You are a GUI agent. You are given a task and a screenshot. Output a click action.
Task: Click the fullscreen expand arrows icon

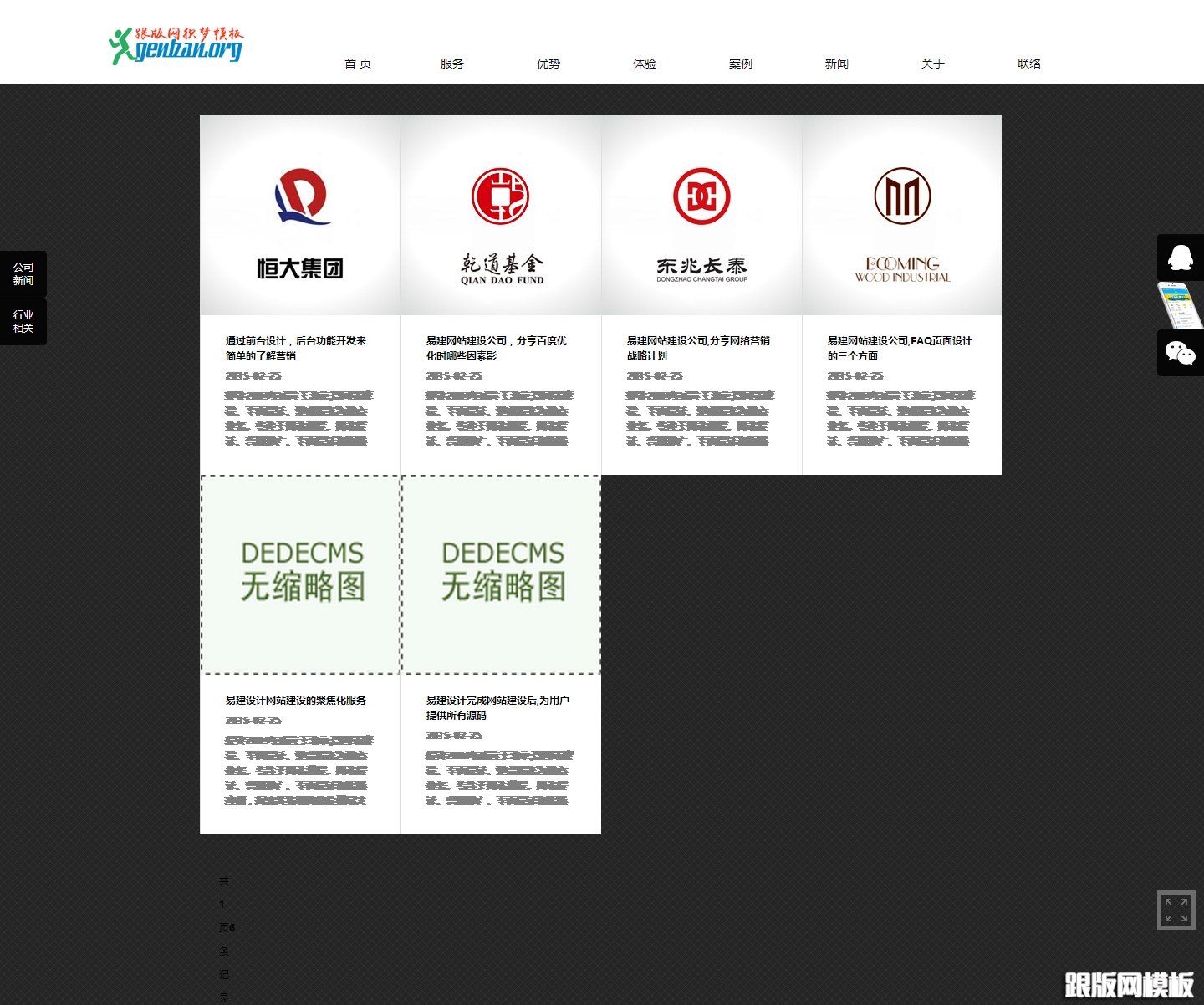click(1175, 909)
